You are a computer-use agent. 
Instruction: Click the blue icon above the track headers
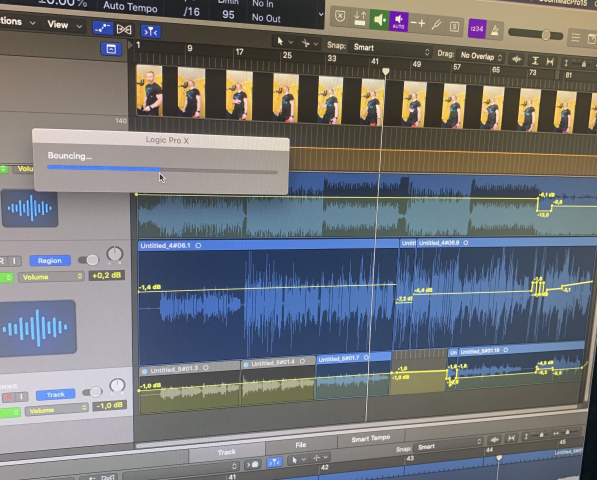[111, 49]
